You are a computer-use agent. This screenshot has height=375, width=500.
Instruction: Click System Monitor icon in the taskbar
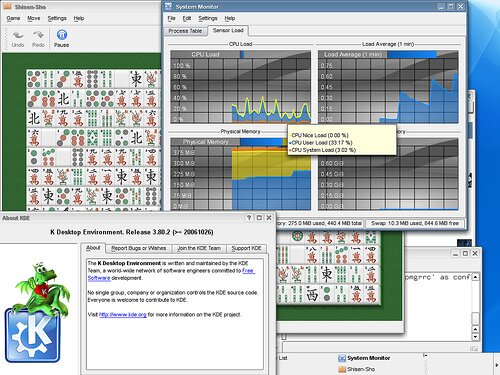point(342,358)
